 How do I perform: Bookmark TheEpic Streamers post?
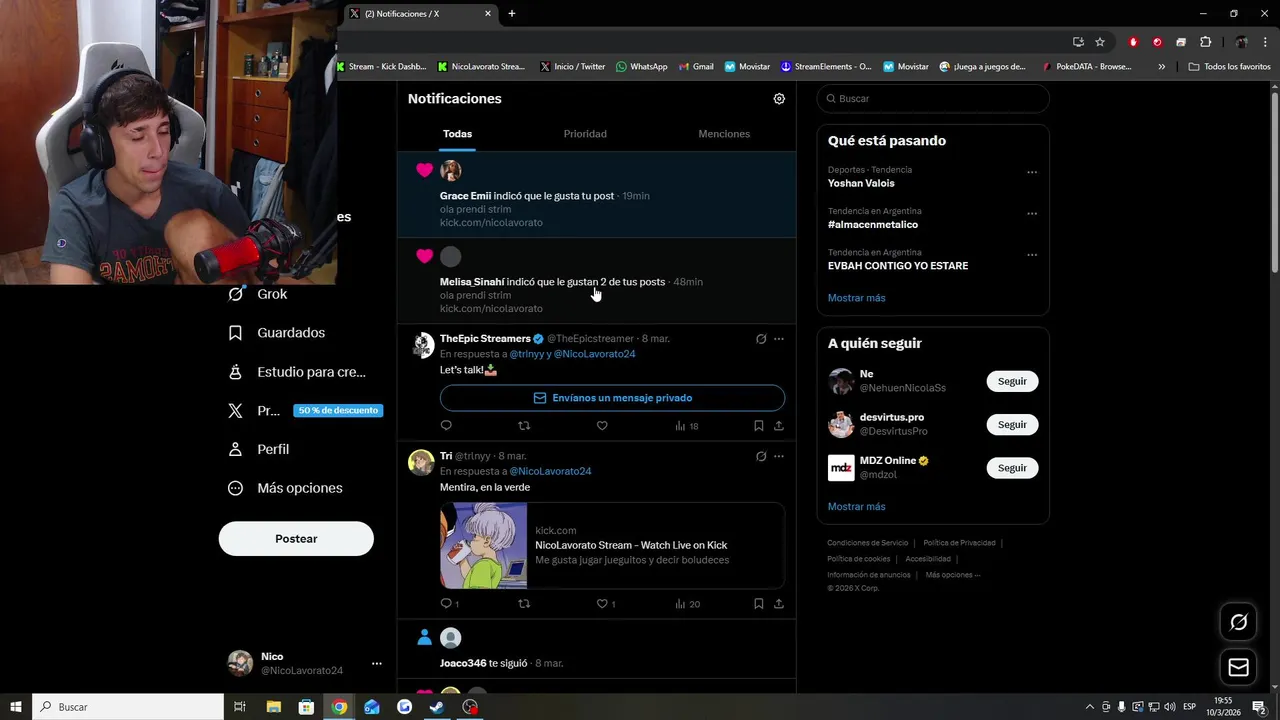(759, 426)
